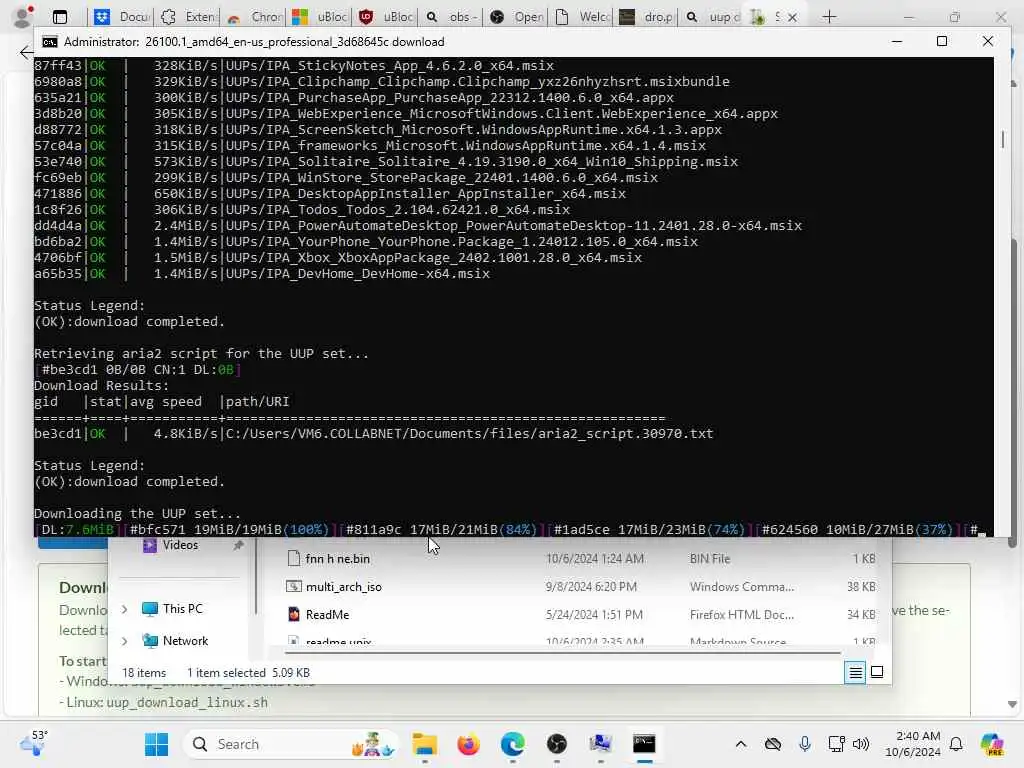The width and height of the screenshot is (1024, 768).
Task: Open the notifications bell icon
Action: (x=956, y=744)
